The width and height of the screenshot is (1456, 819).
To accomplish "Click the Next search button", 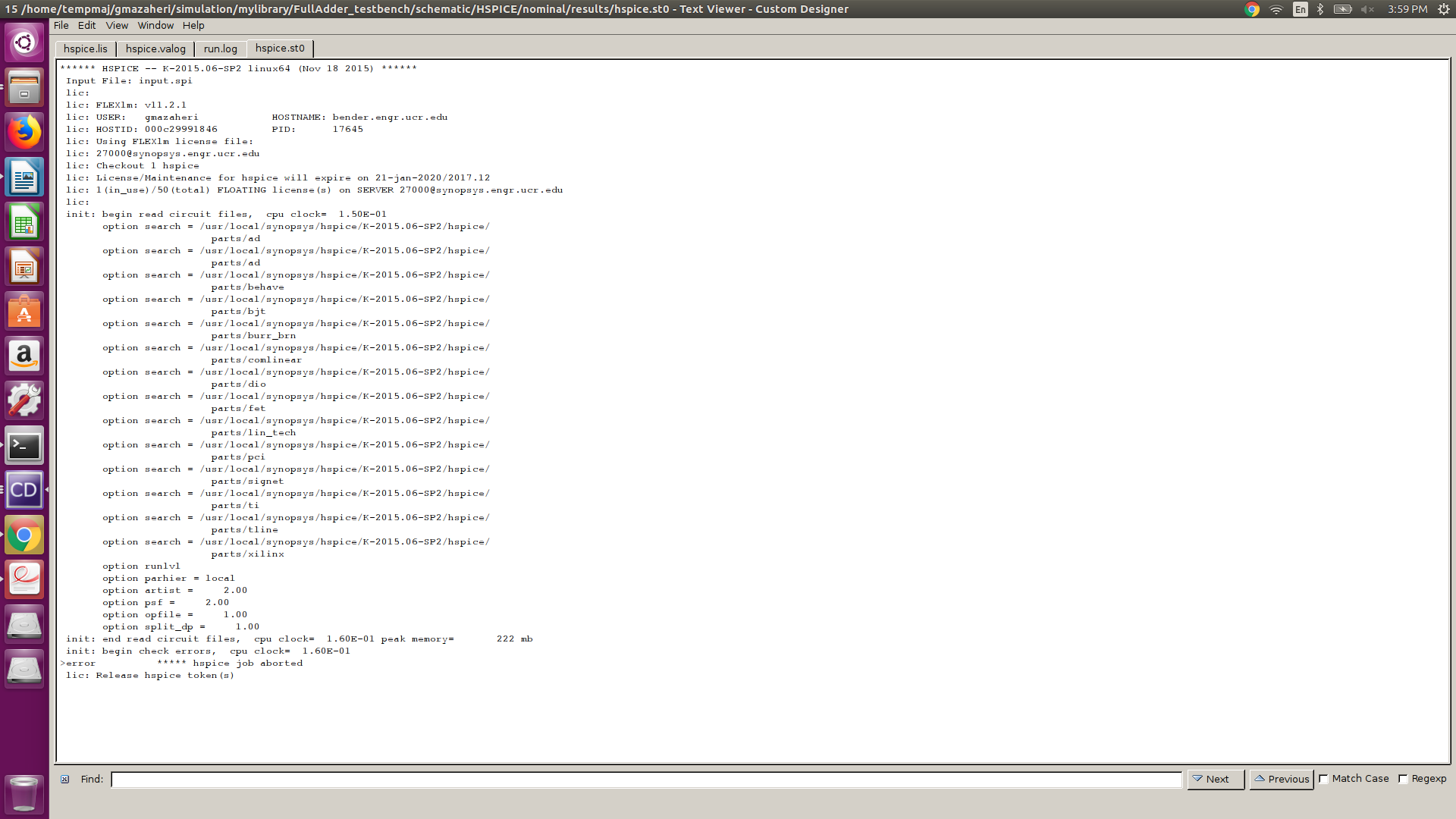I will (1214, 779).
